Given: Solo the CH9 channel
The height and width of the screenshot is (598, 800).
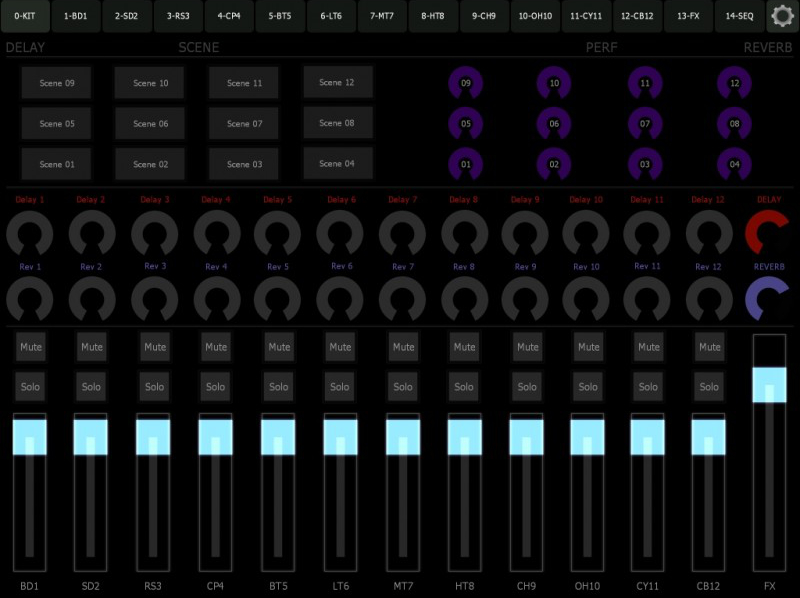Looking at the screenshot, I should tap(525, 386).
